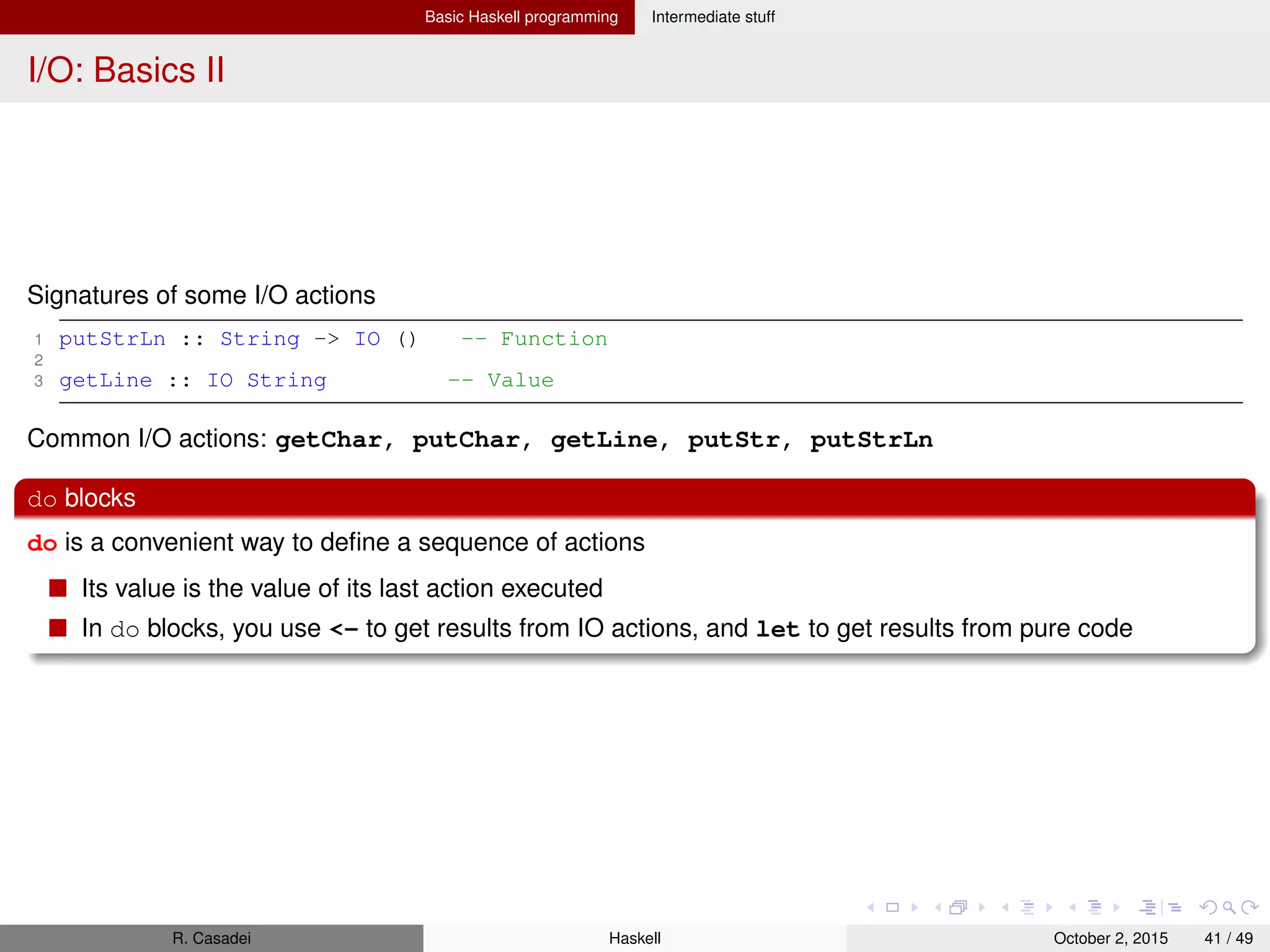This screenshot has height=952, width=1270.
Task: Click date October 2, 2015 in footer
Action: pyautogui.click(x=1111, y=938)
